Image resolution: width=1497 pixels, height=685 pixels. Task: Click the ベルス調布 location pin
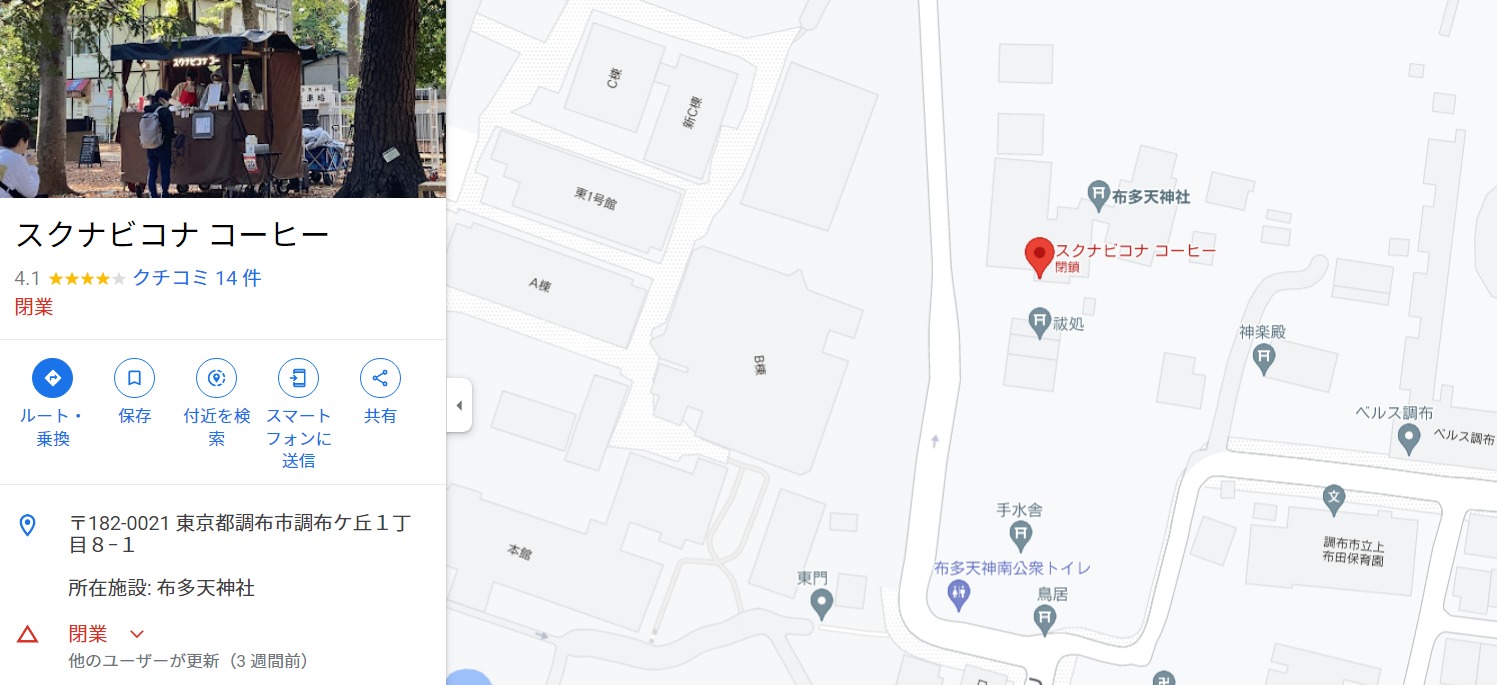pyautogui.click(x=1409, y=438)
